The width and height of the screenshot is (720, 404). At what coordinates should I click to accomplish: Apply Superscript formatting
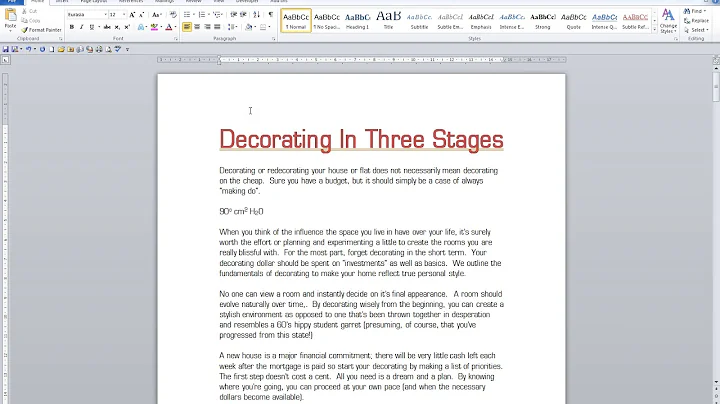127,27
